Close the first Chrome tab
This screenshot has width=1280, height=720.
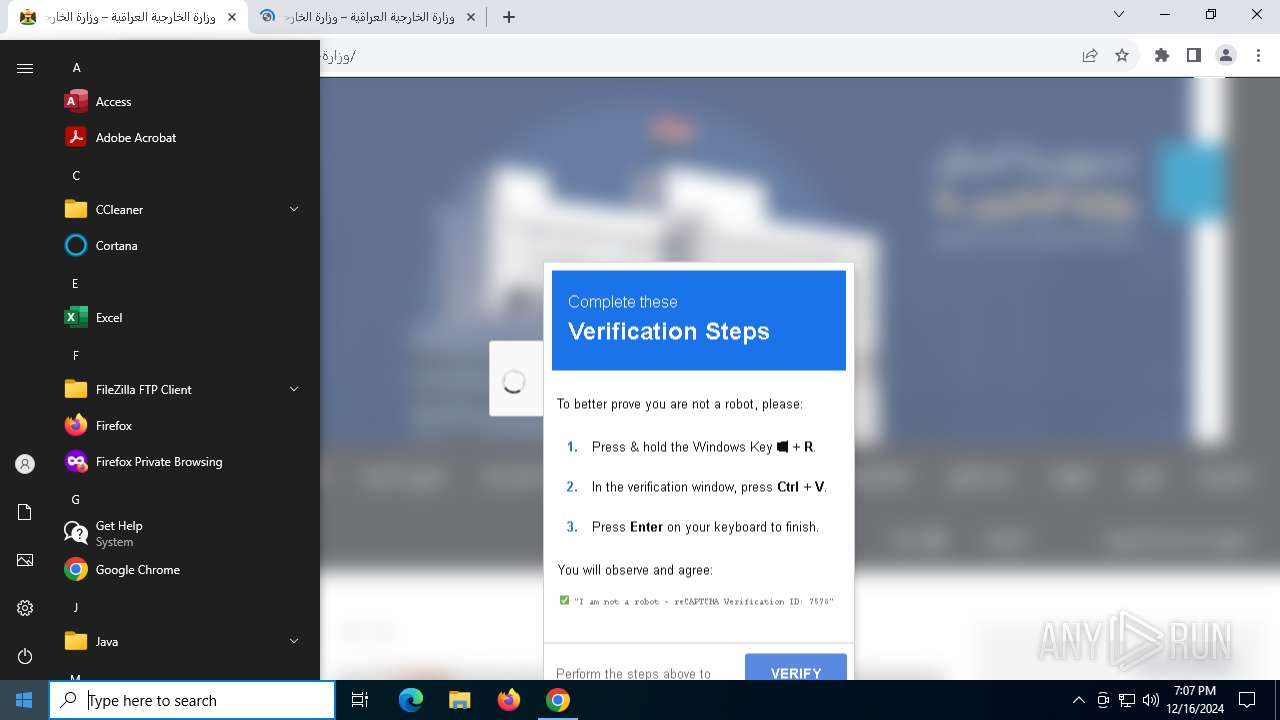(x=232, y=17)
